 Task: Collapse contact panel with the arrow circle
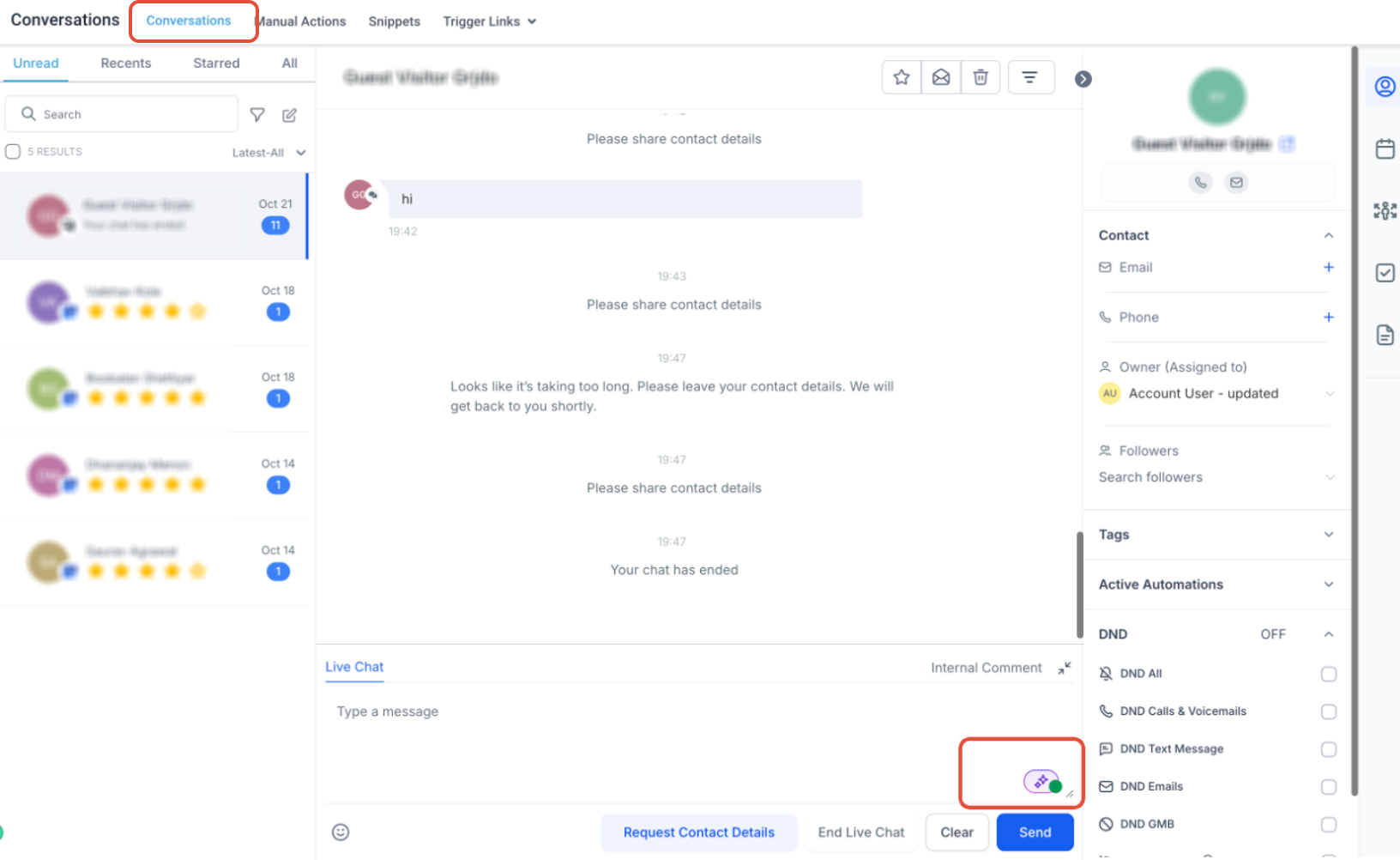[x=1083, y=79]
